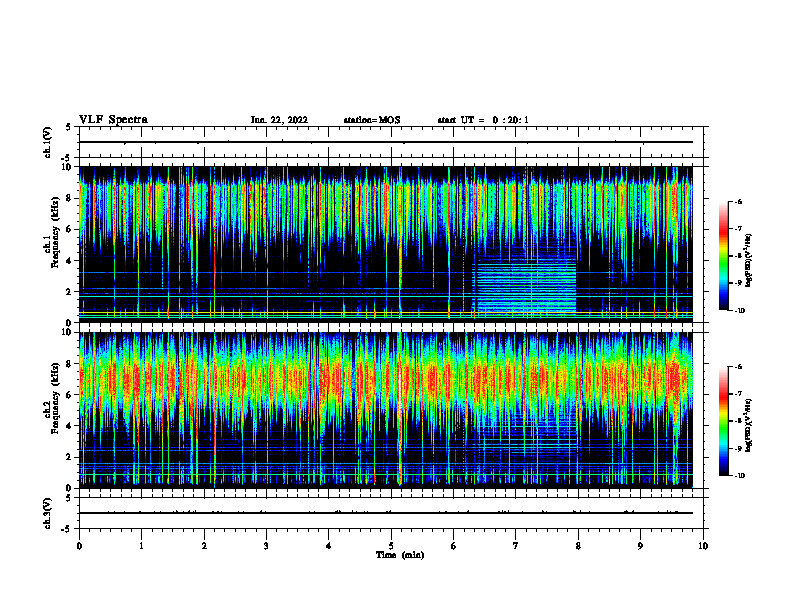
Task: Click the date label 'Jan. 22, 2022'
Action: tap(279, 120)
